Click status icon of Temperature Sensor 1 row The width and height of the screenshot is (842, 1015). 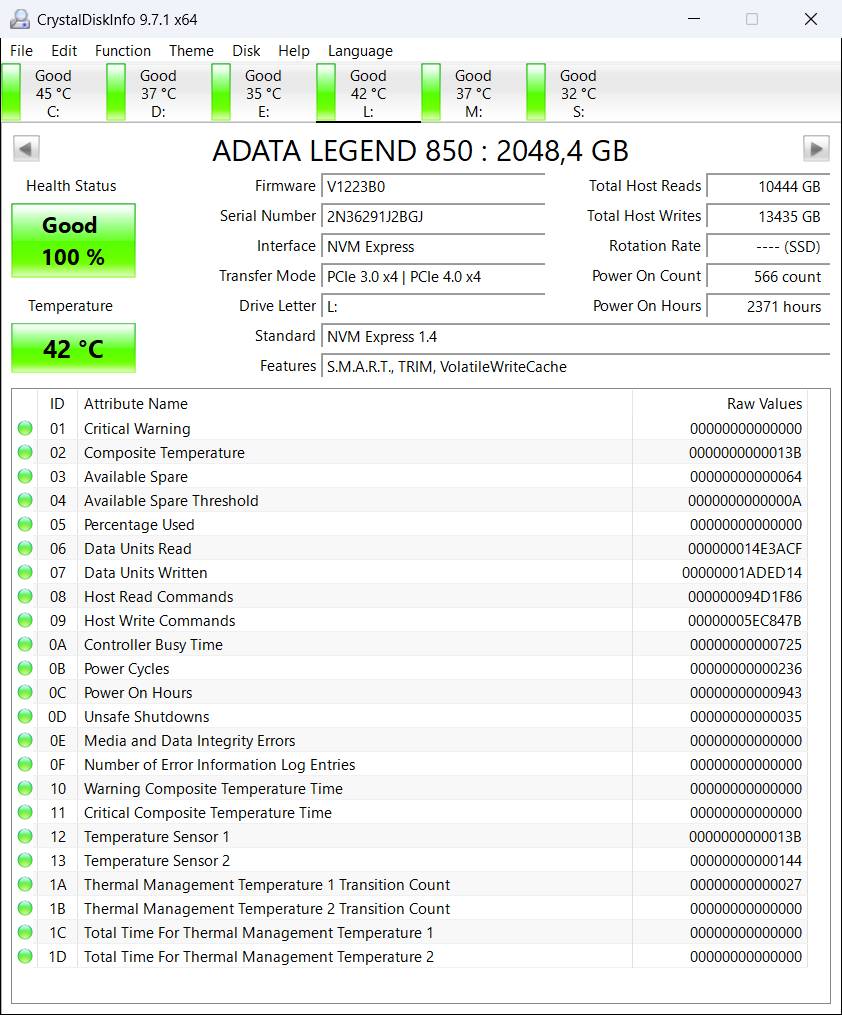(25, 836)
